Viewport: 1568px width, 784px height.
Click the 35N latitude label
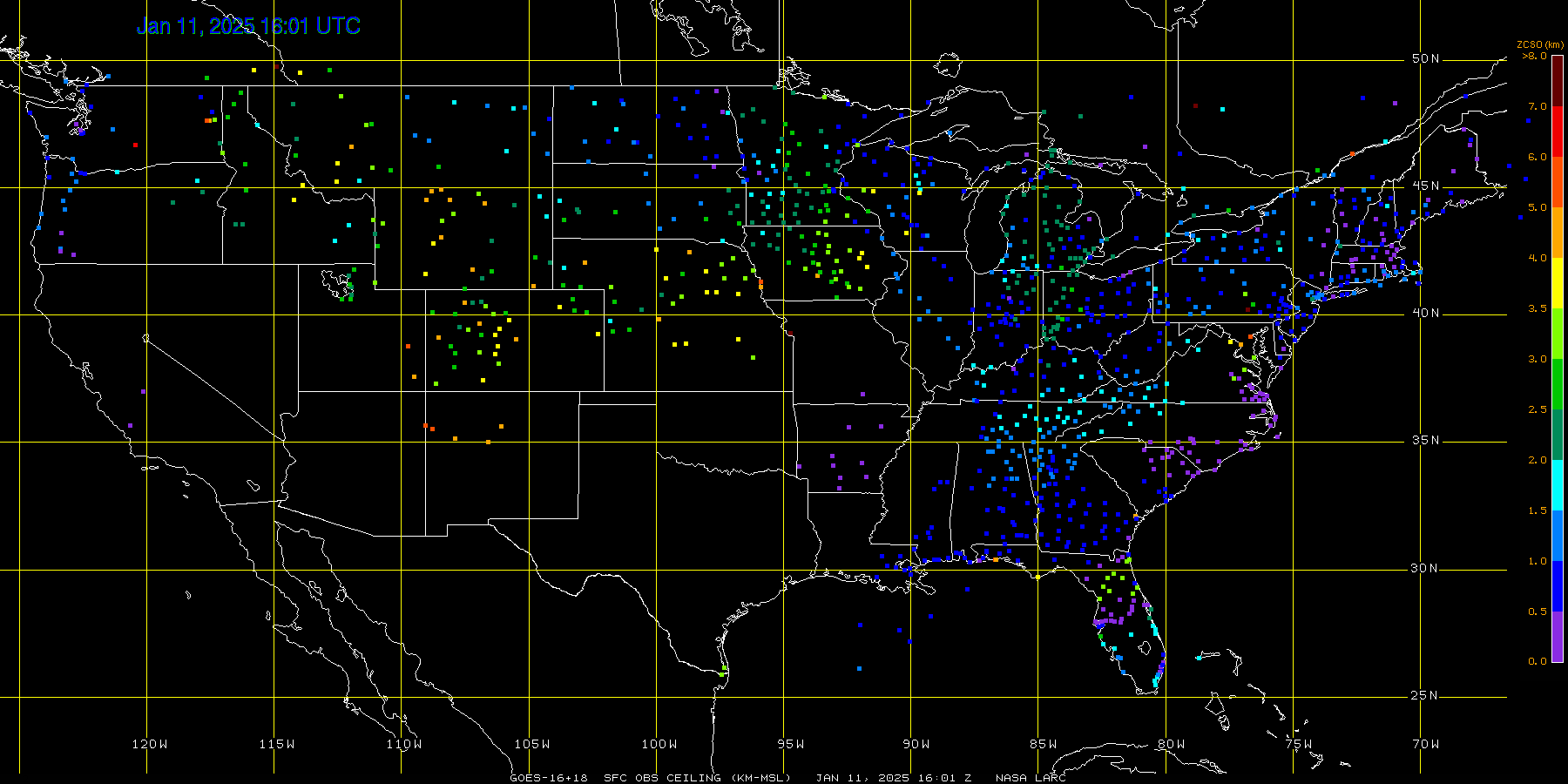[x=1426, y=440]
